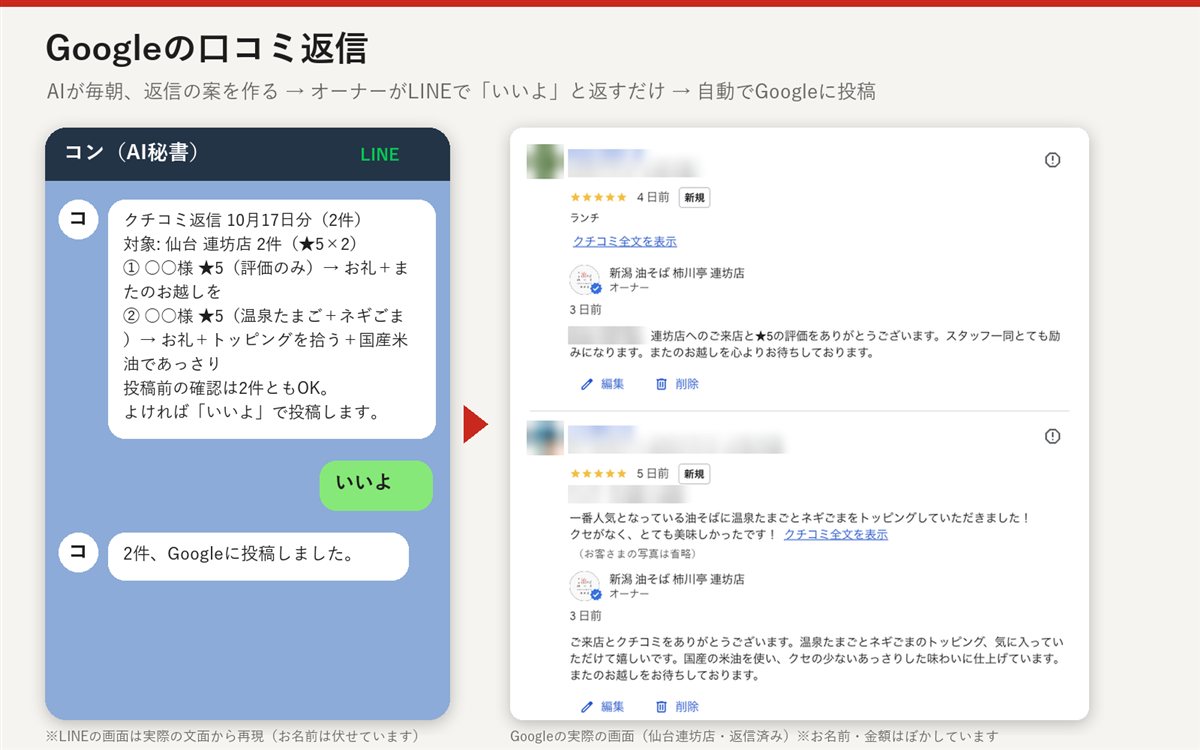Click the pencil icon under the 4日前 review reply
The width and height of the screenshot is (1200, 750).
[587, 384]
